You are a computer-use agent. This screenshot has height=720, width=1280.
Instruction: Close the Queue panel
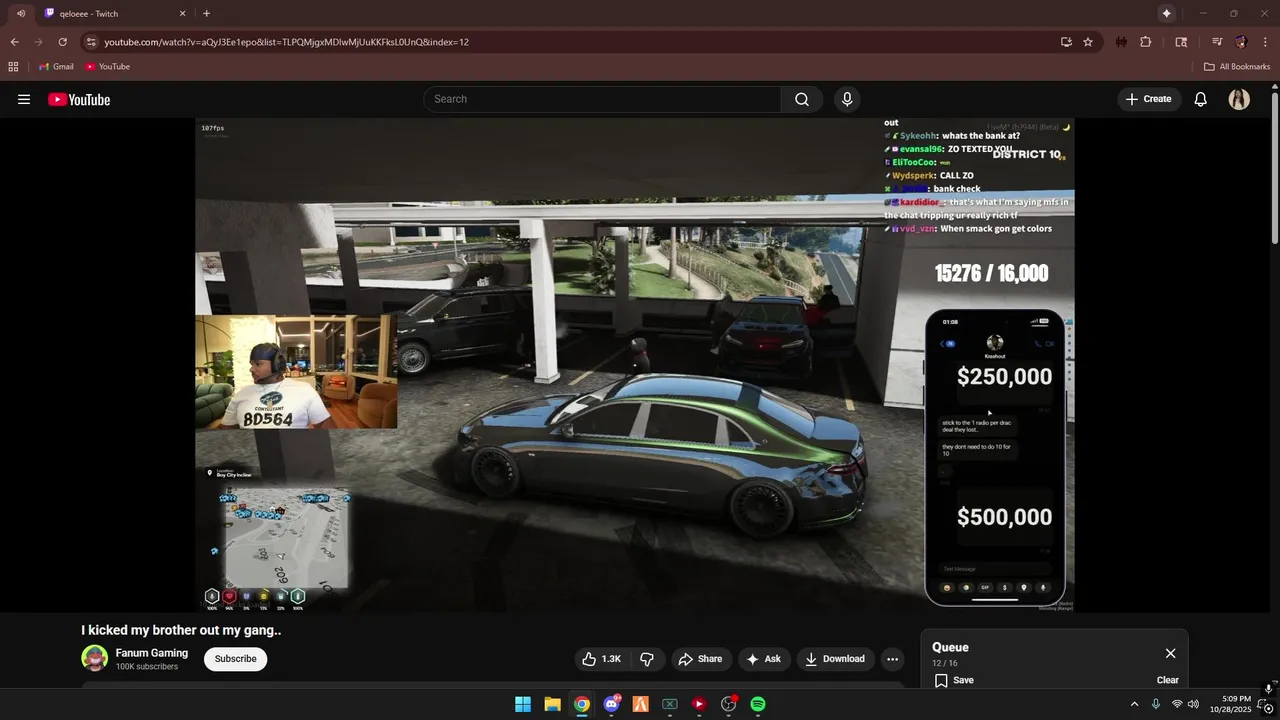pos(1170,653)
